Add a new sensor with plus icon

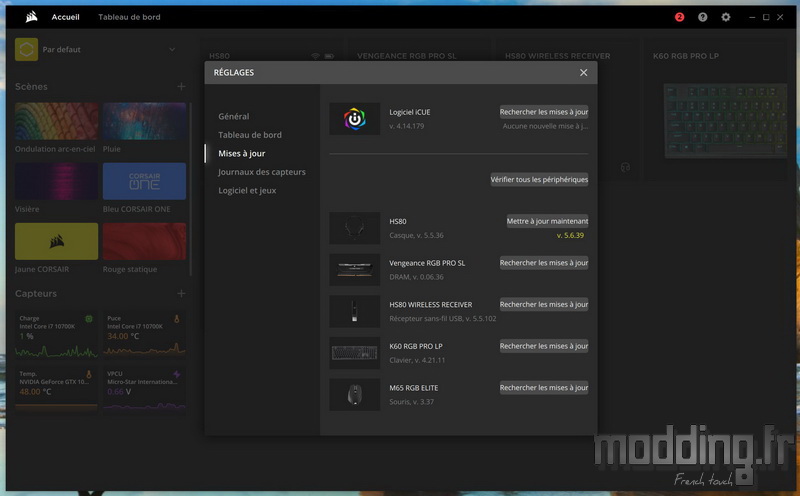point(181,293)
